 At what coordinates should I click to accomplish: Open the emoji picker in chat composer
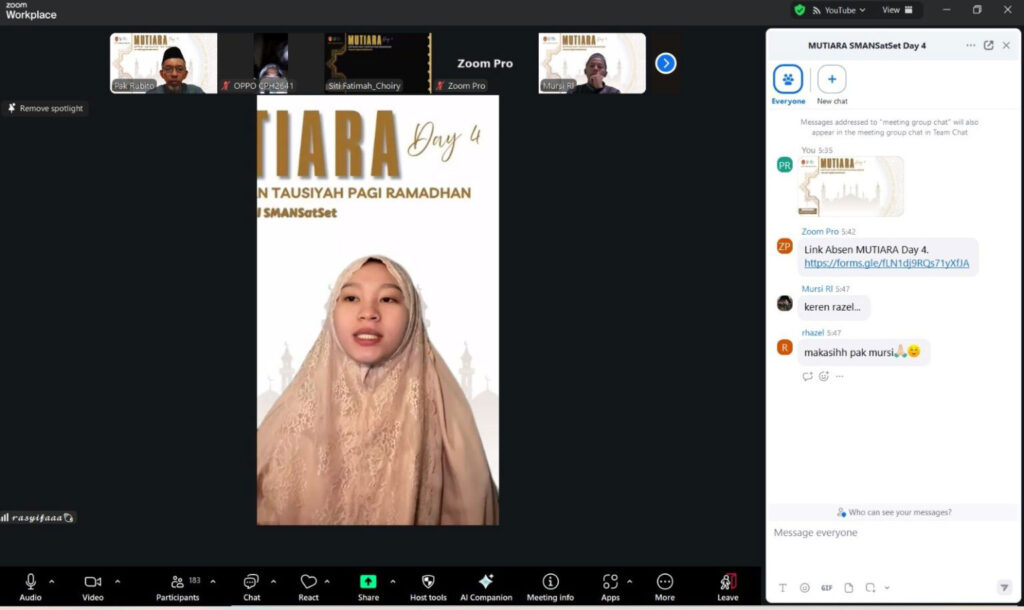(806, 588)
